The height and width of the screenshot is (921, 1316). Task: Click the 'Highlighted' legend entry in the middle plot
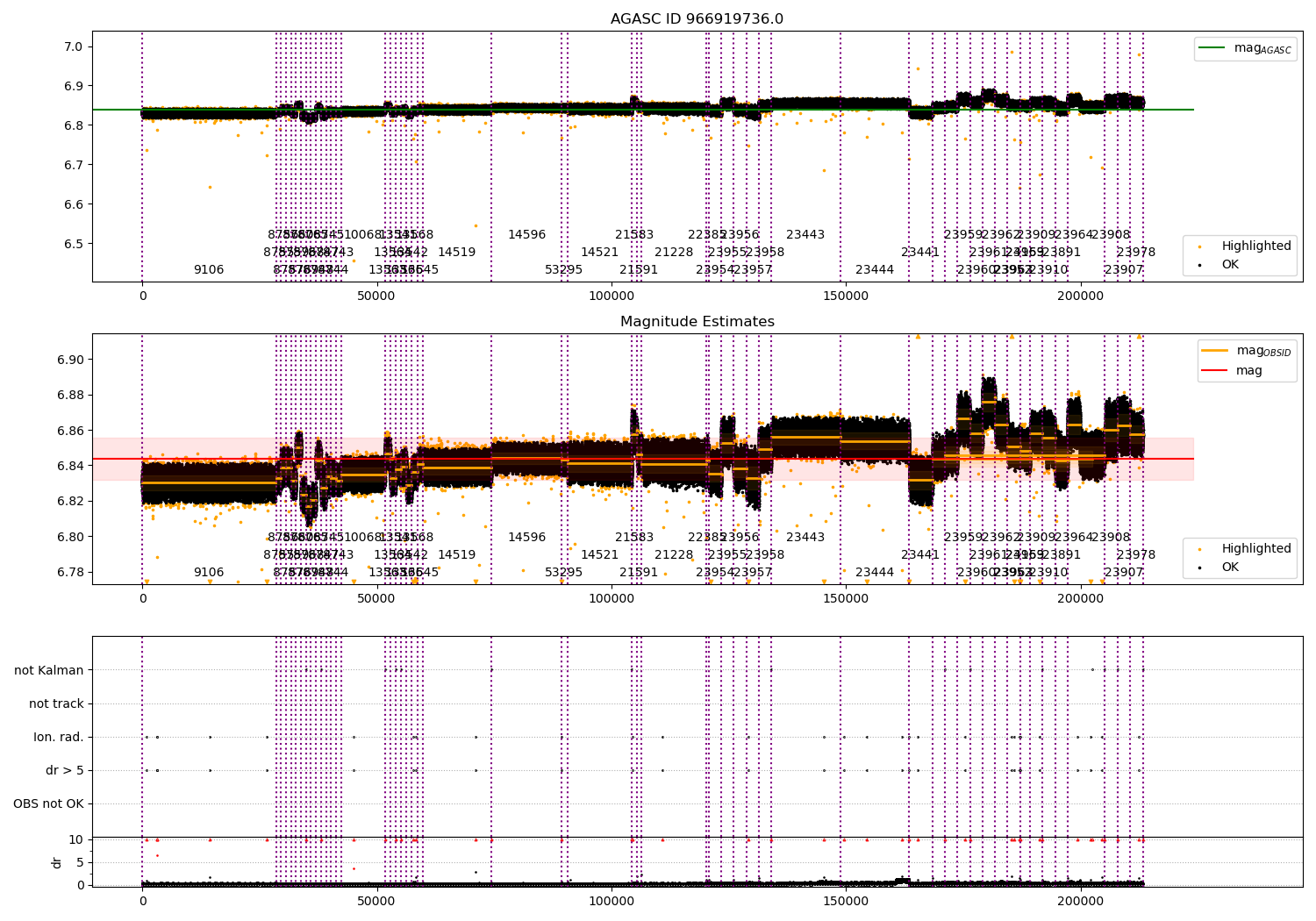(x=1245, y=548)
